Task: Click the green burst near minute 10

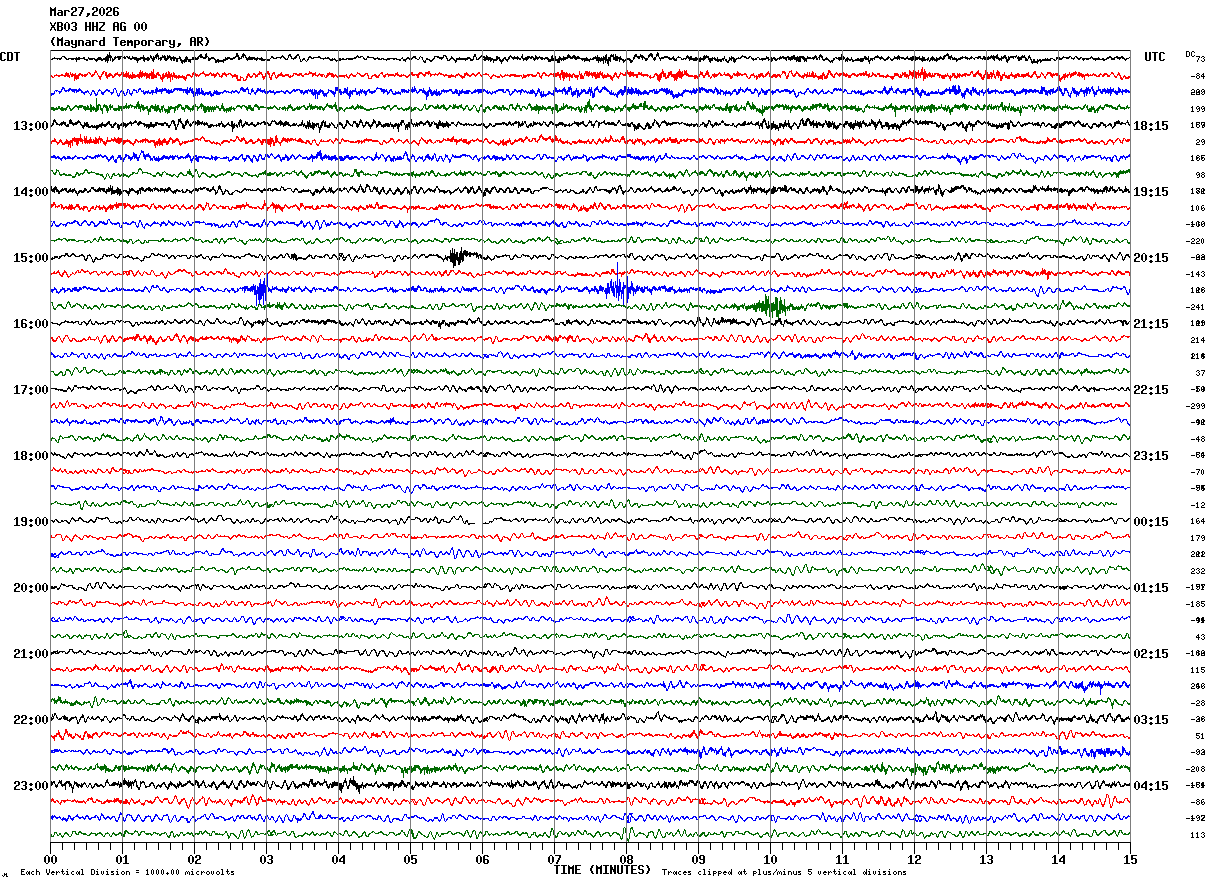Action: click(771, 306)
